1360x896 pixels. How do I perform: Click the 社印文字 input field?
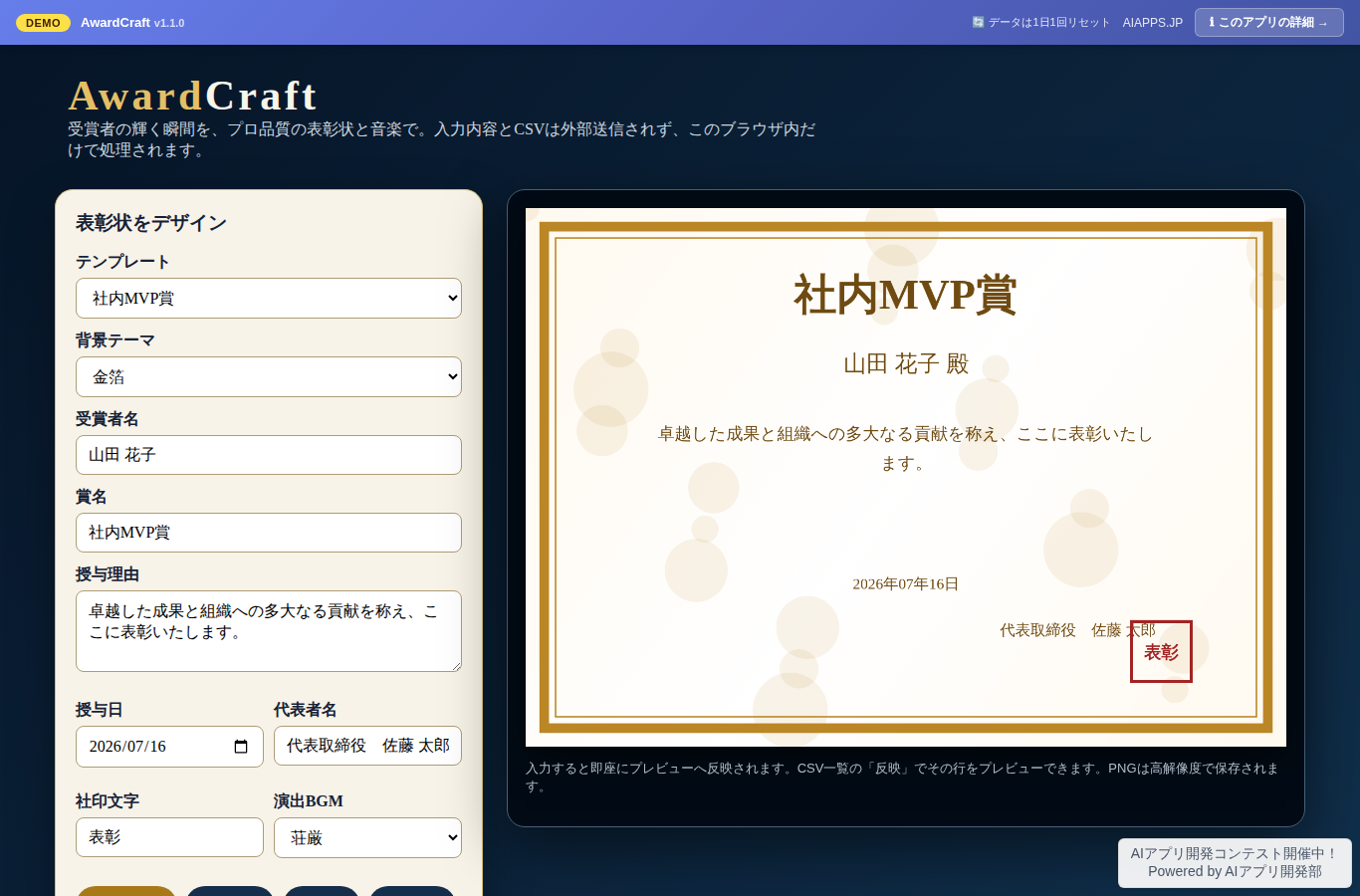[169, 837]
